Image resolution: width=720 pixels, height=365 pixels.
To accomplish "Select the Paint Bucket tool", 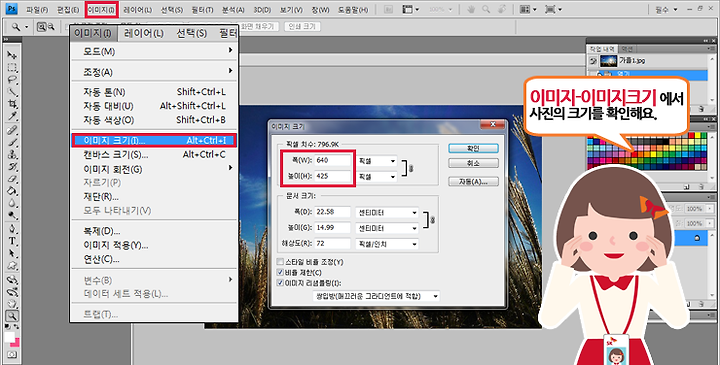I will pyautogui.click(x=12, y=191).
